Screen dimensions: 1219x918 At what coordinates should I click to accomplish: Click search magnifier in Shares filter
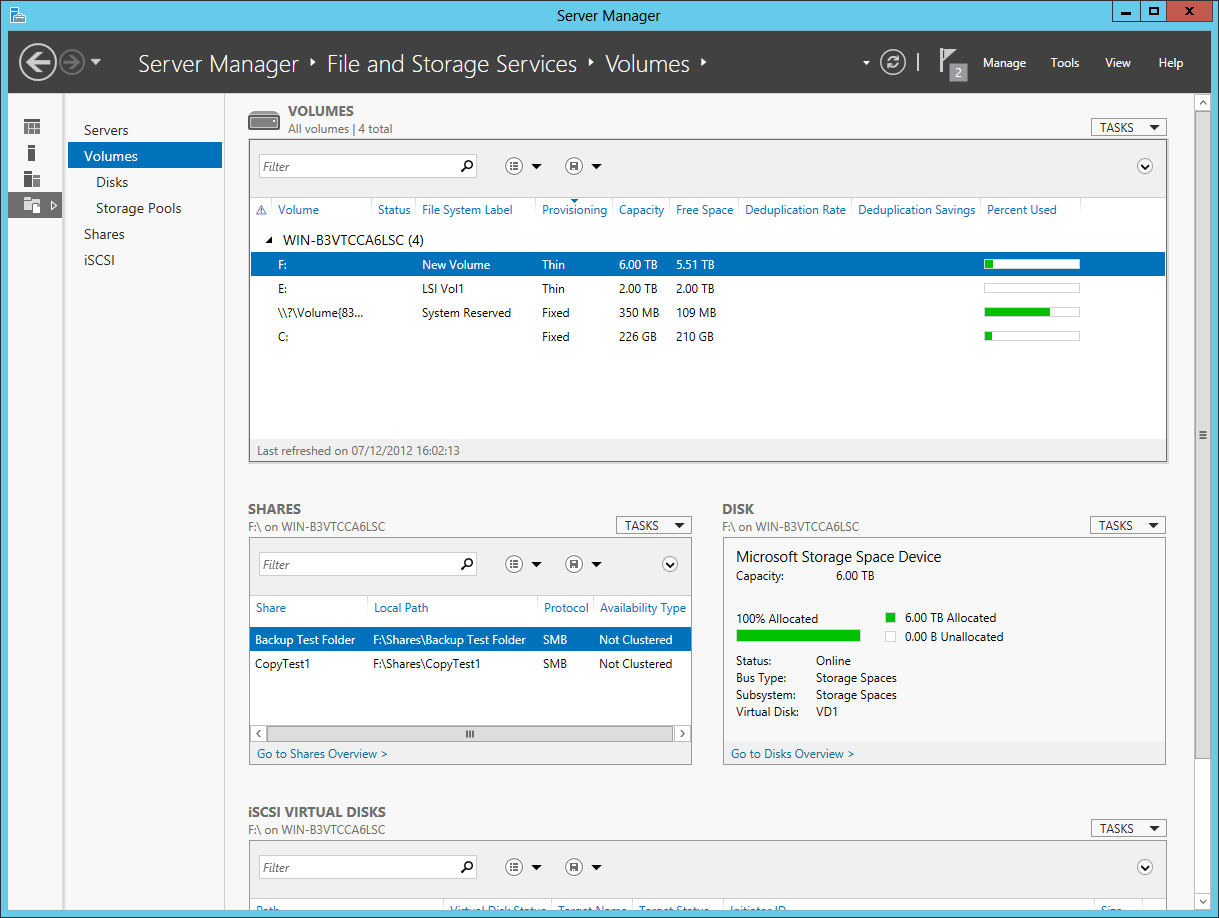coord(466,565)
